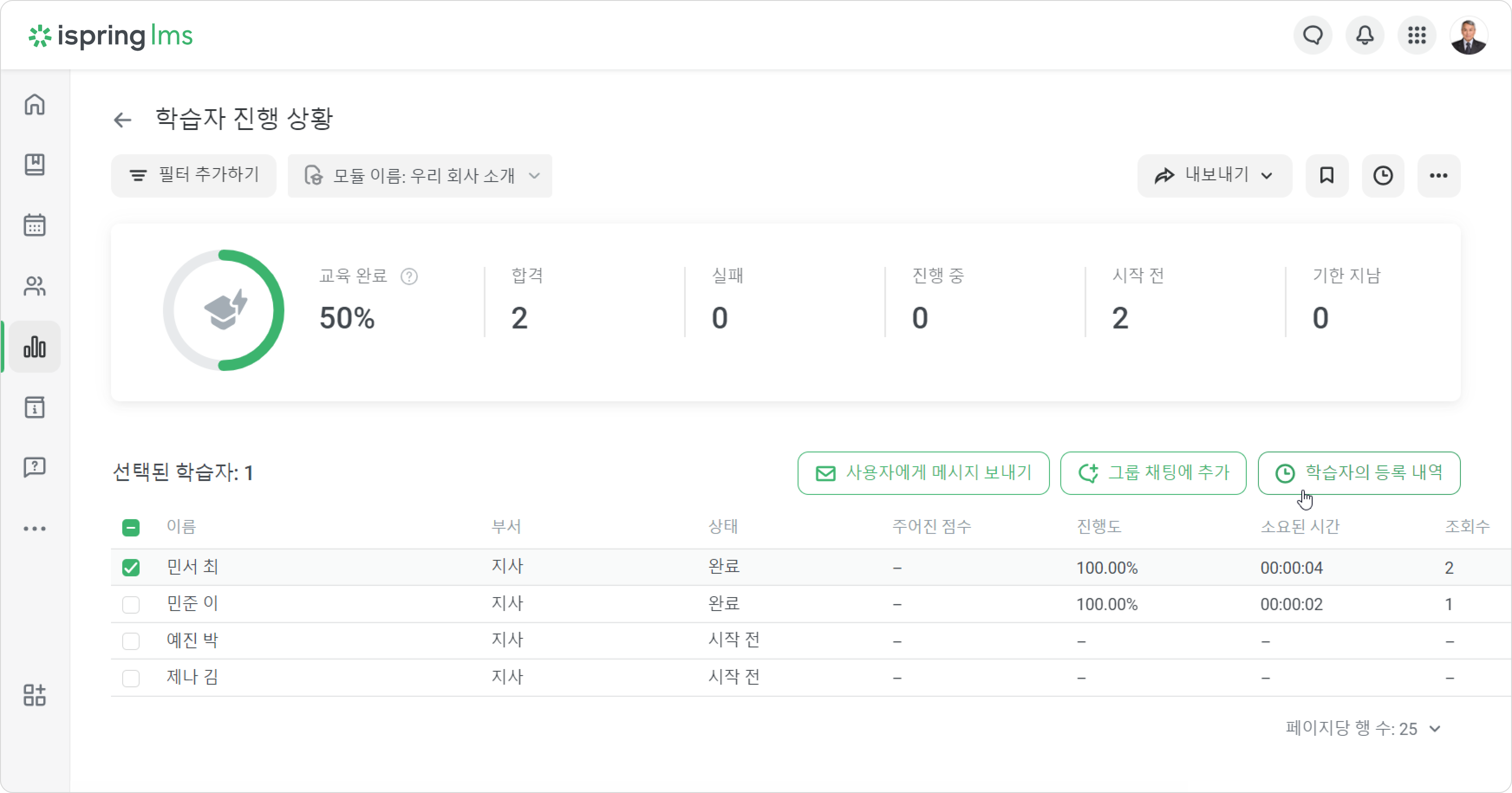Open the apps grid menu
Viewport: 1512px width, 793px height.
tap(1416, 35)
